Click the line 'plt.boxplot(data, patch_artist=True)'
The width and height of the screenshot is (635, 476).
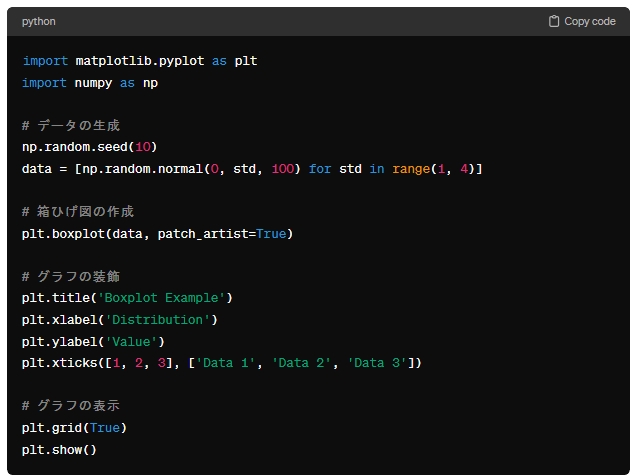(157, 234)
